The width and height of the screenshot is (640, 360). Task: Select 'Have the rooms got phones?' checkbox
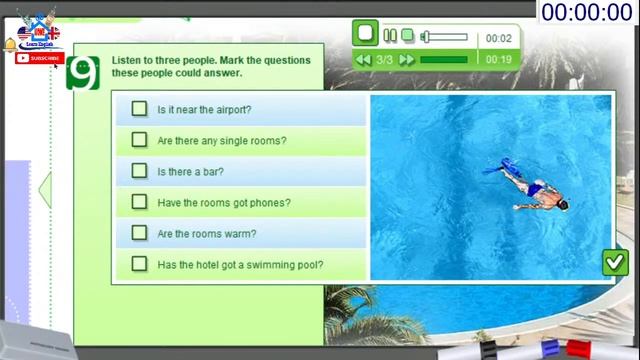coord(139,202)
